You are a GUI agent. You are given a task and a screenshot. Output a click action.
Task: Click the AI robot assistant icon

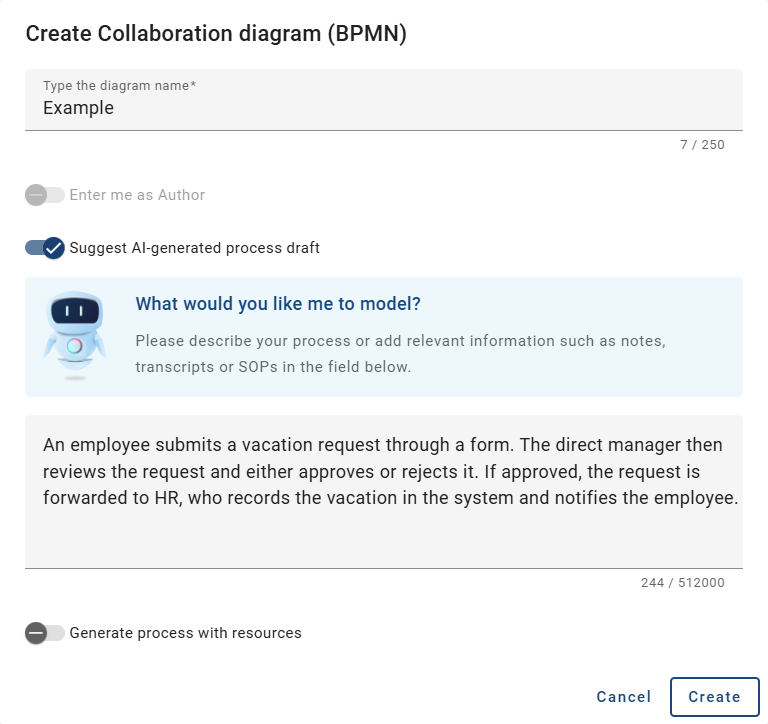pos(74,336)
